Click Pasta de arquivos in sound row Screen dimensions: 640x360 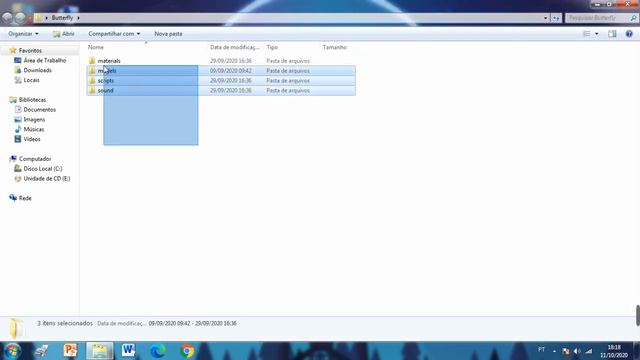[288, 90]
